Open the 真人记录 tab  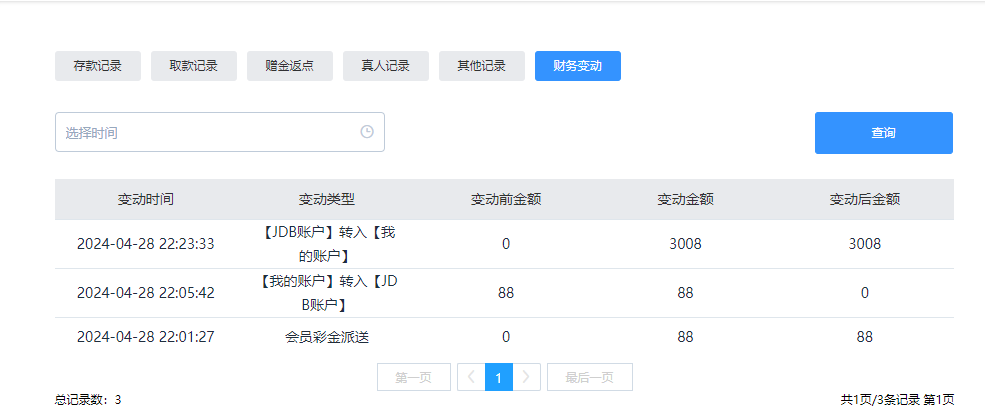pos(386,66)
